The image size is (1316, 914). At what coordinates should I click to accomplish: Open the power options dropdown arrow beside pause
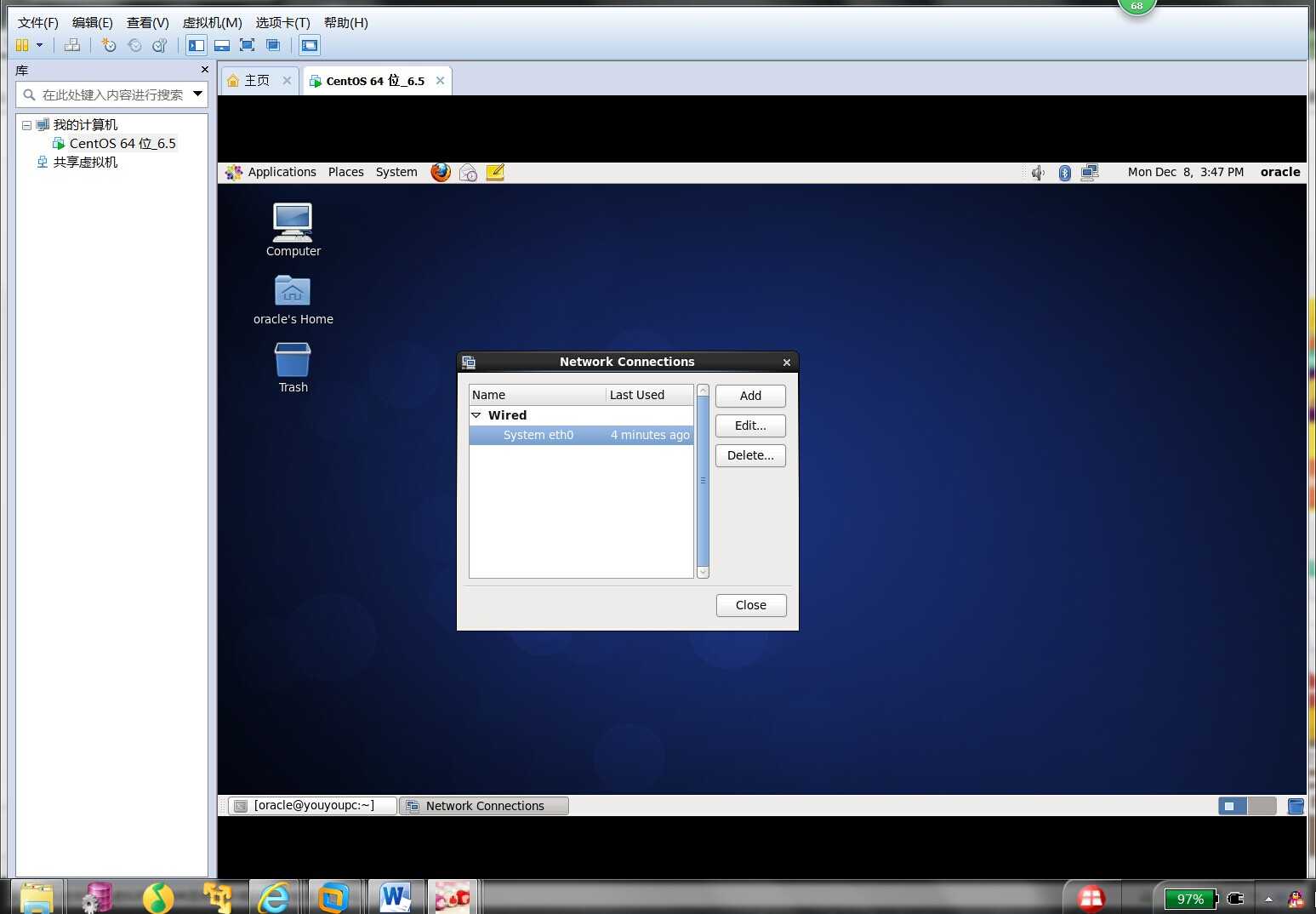[39, 45]
